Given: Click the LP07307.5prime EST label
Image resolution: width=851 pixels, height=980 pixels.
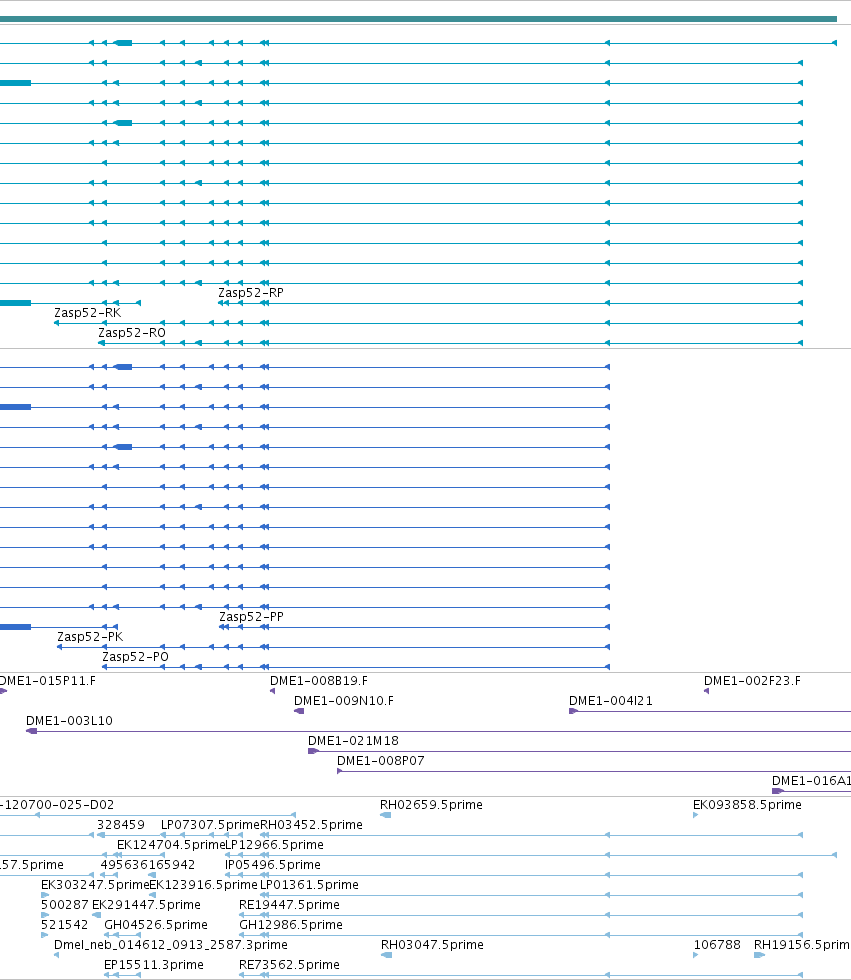Looking at the screenshot, I should click(210, 825).
